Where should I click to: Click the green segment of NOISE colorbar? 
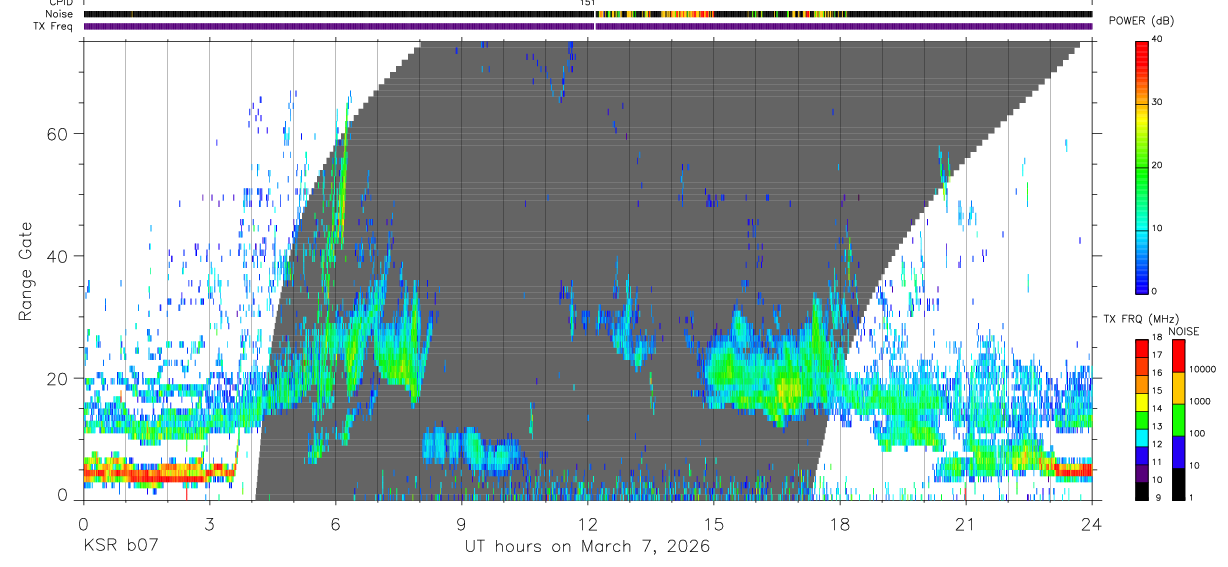click(1178, 419)
